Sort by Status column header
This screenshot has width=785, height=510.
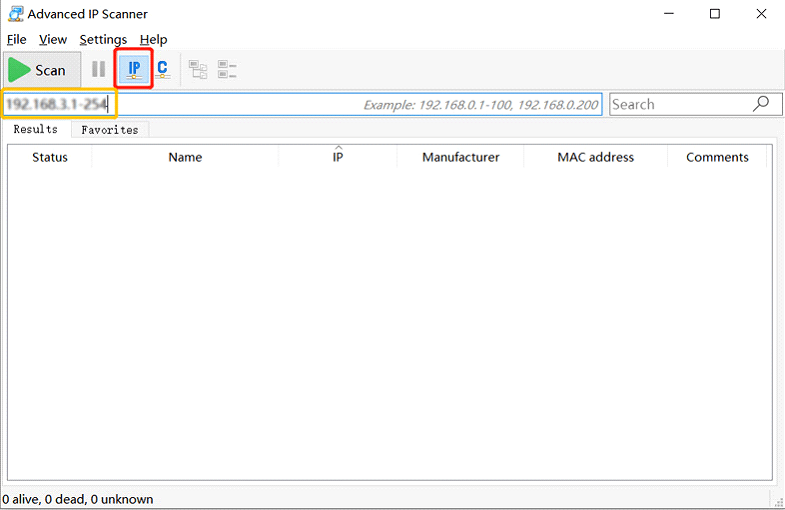tap(50, 157)
